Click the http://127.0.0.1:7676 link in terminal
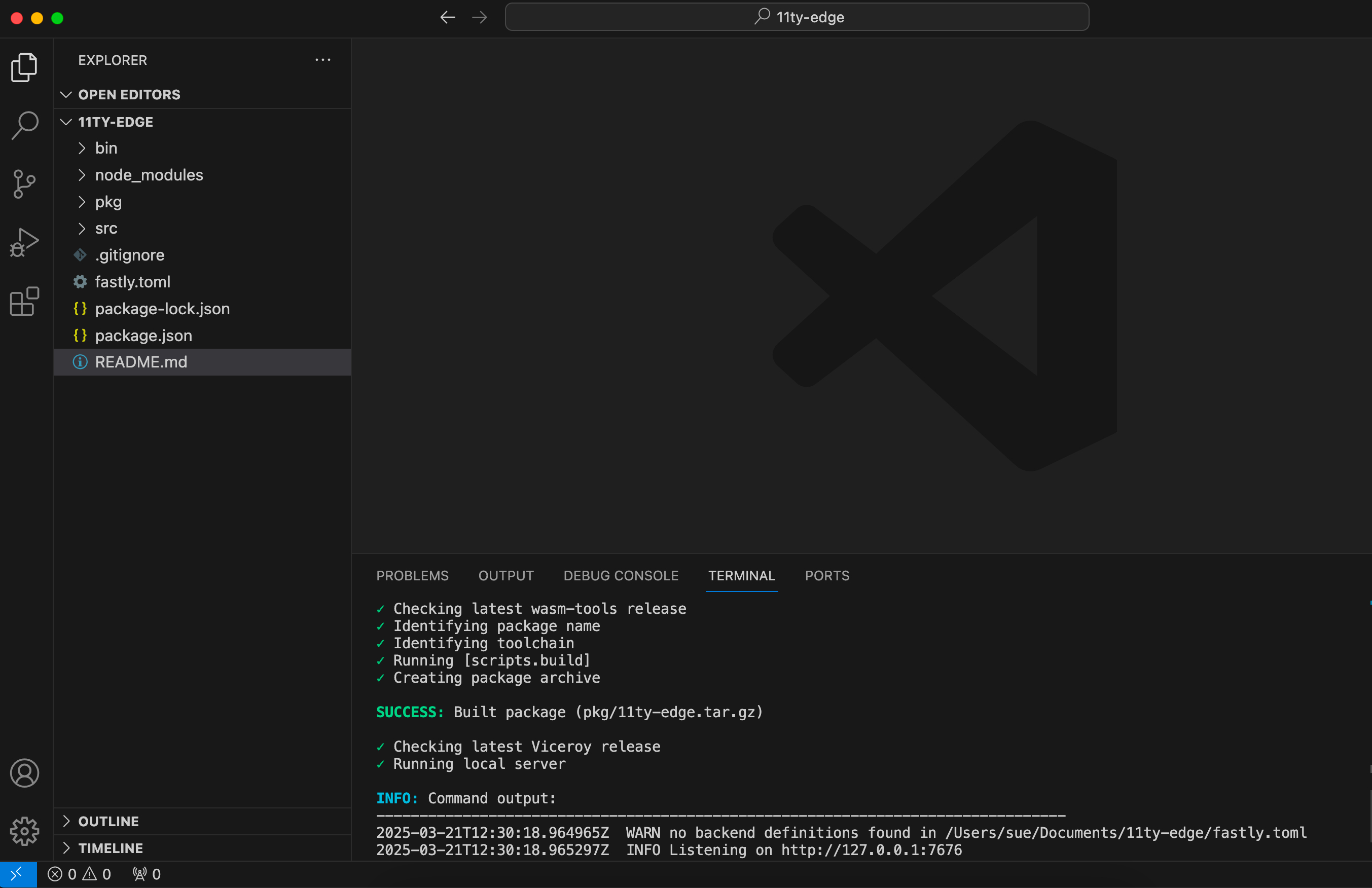Image resolution: width=1372 pixels, height=888 pixels. point(871,850)
